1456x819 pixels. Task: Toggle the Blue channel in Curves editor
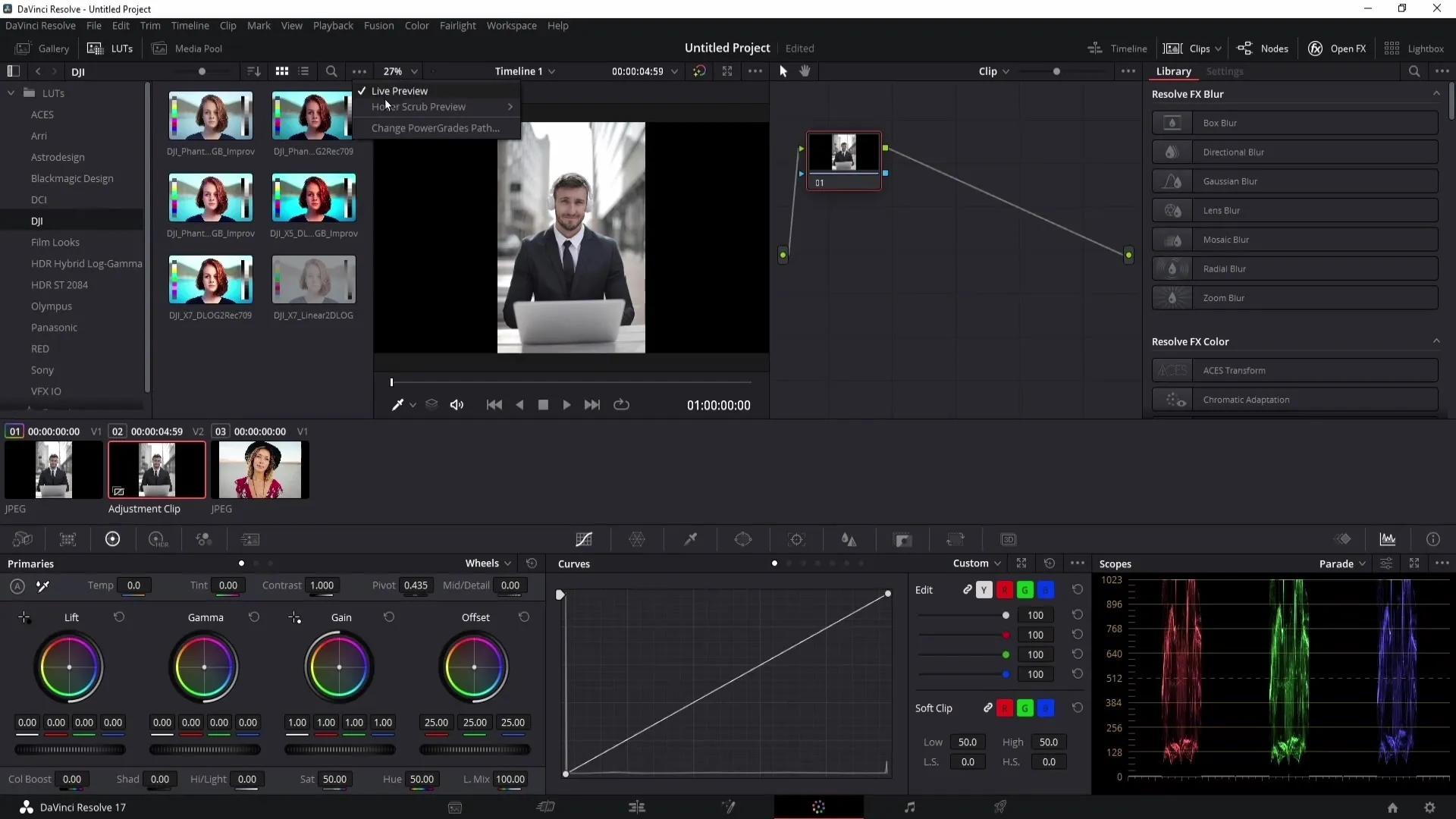point(1044,589)
